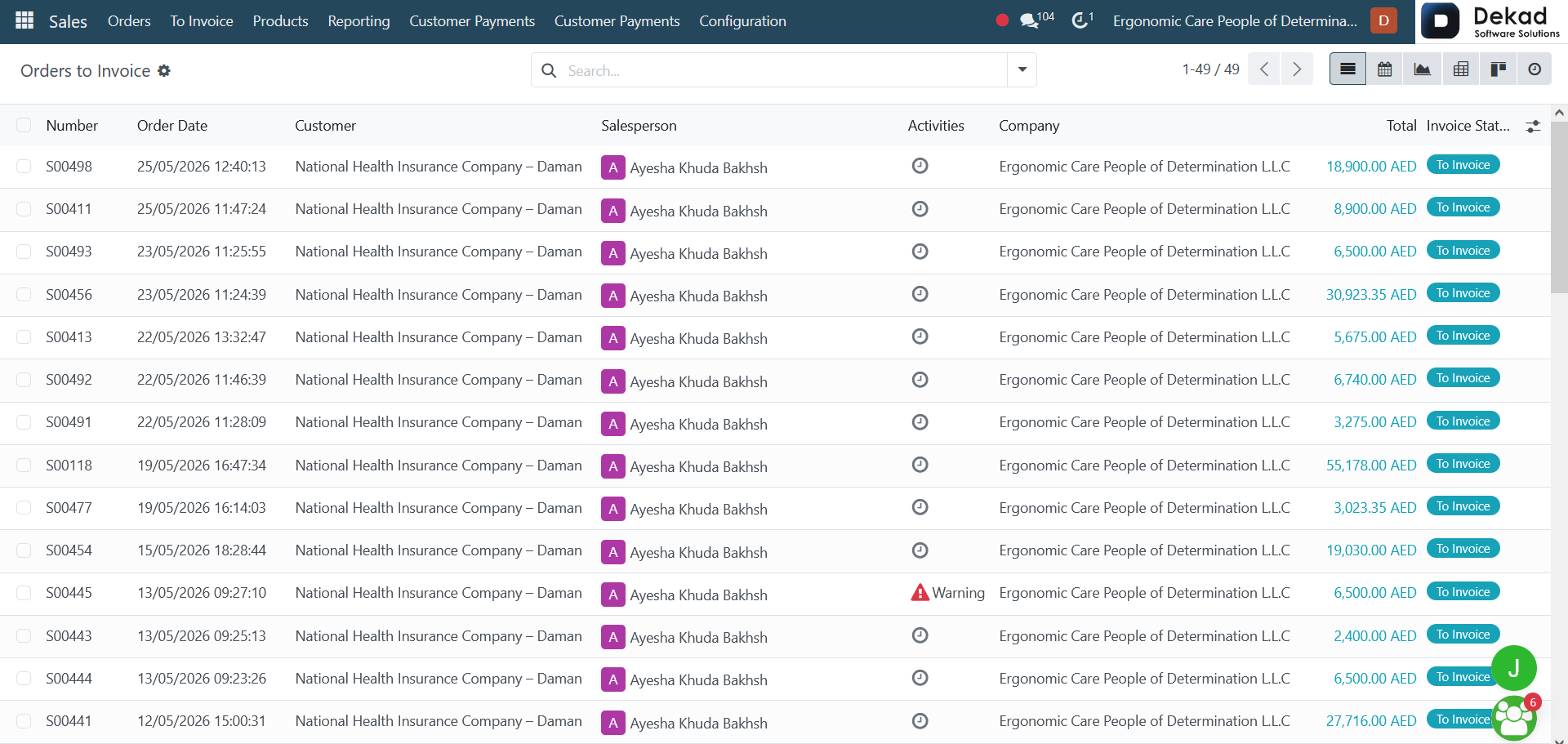Click the 55,178.00 AED total
The height and width of the screenshot is (744, 1568).
(x=1371, y=466)
